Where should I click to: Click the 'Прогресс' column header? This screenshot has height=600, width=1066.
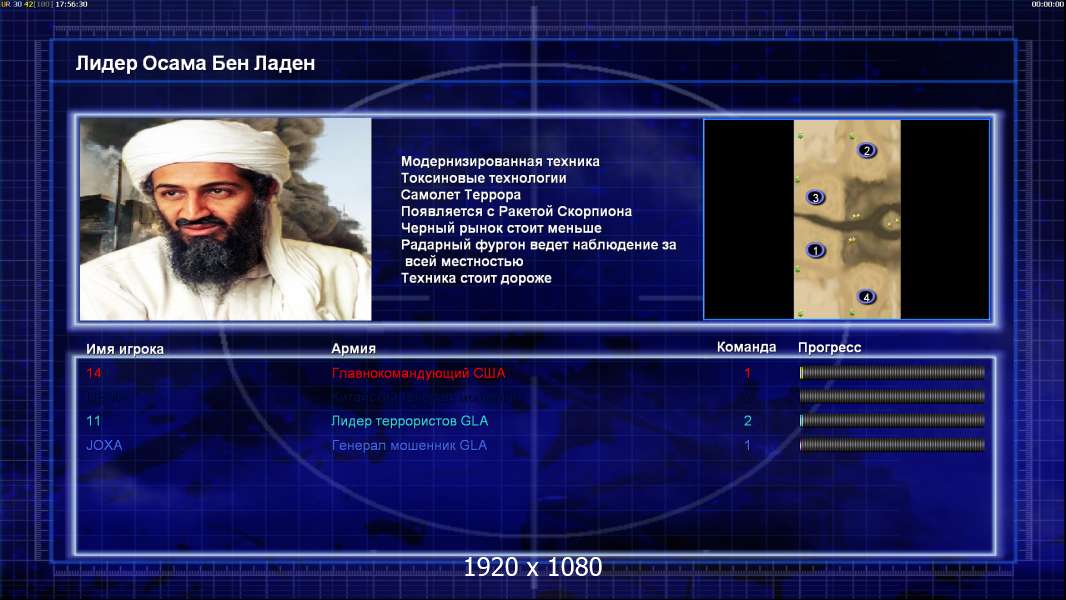pyautogui.click(x=829, y=347)
